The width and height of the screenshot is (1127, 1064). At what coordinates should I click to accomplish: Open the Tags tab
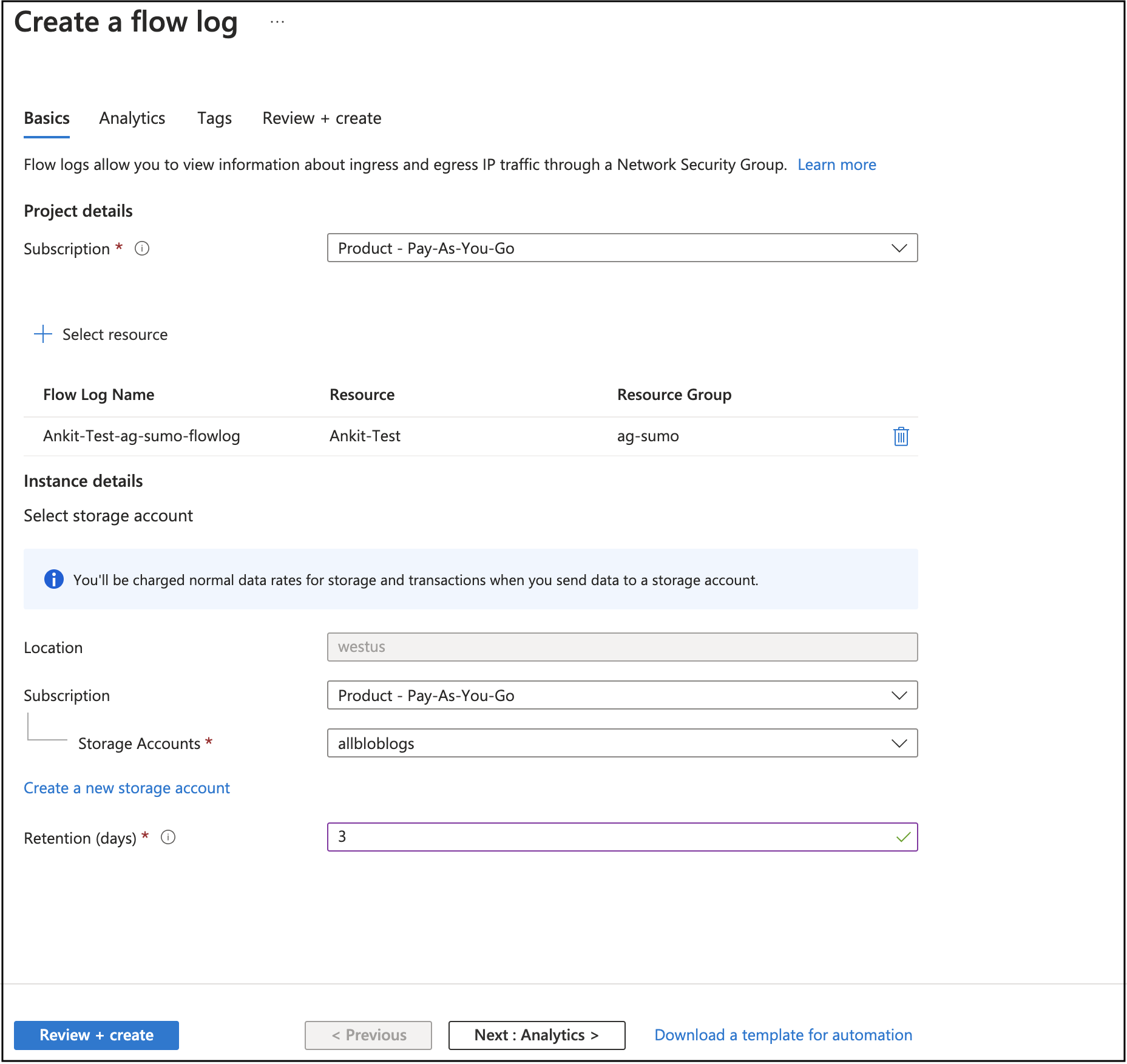coord(214,118)
